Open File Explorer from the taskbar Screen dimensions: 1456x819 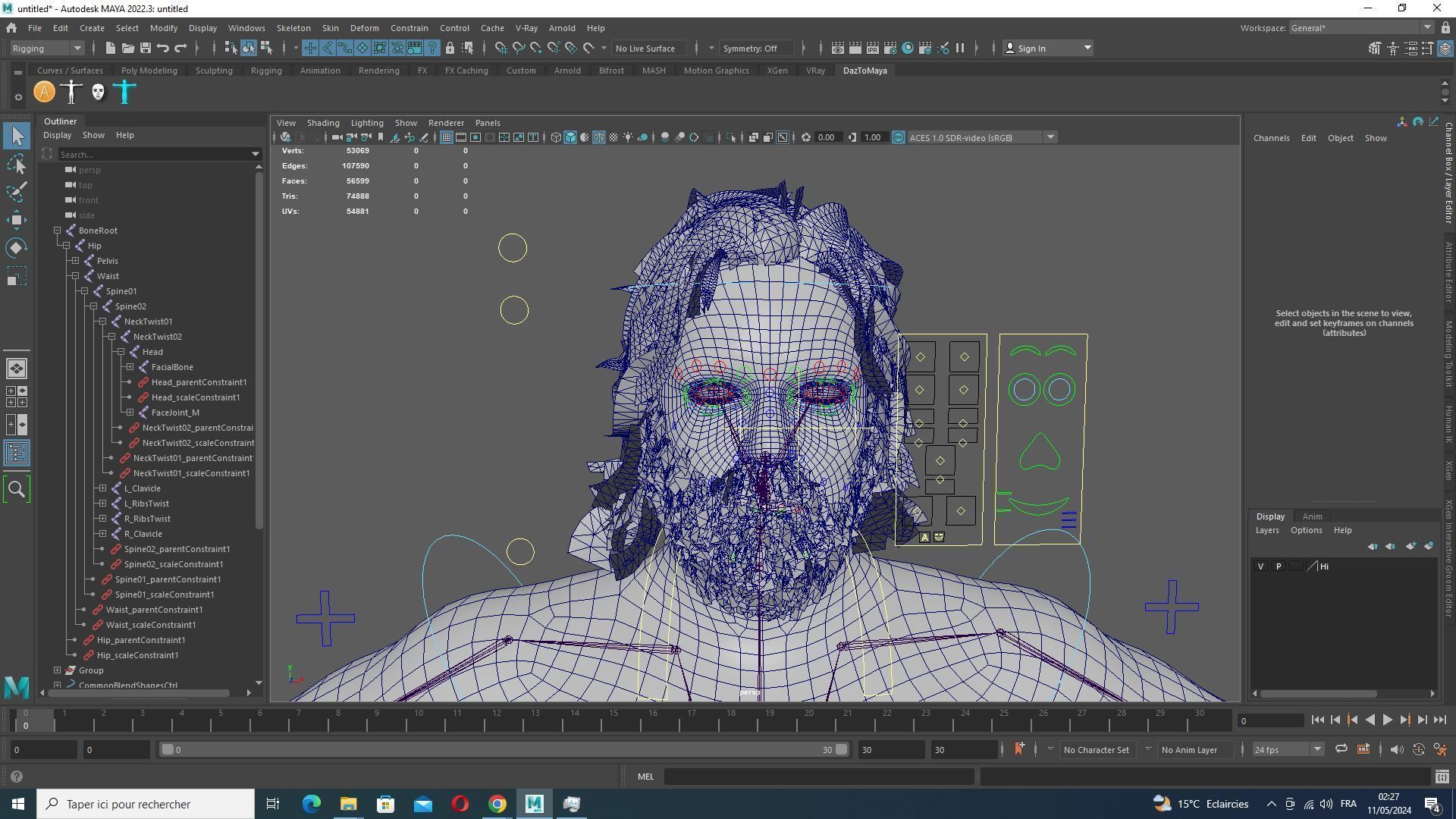pyautogui.click(x=349, y=804)
